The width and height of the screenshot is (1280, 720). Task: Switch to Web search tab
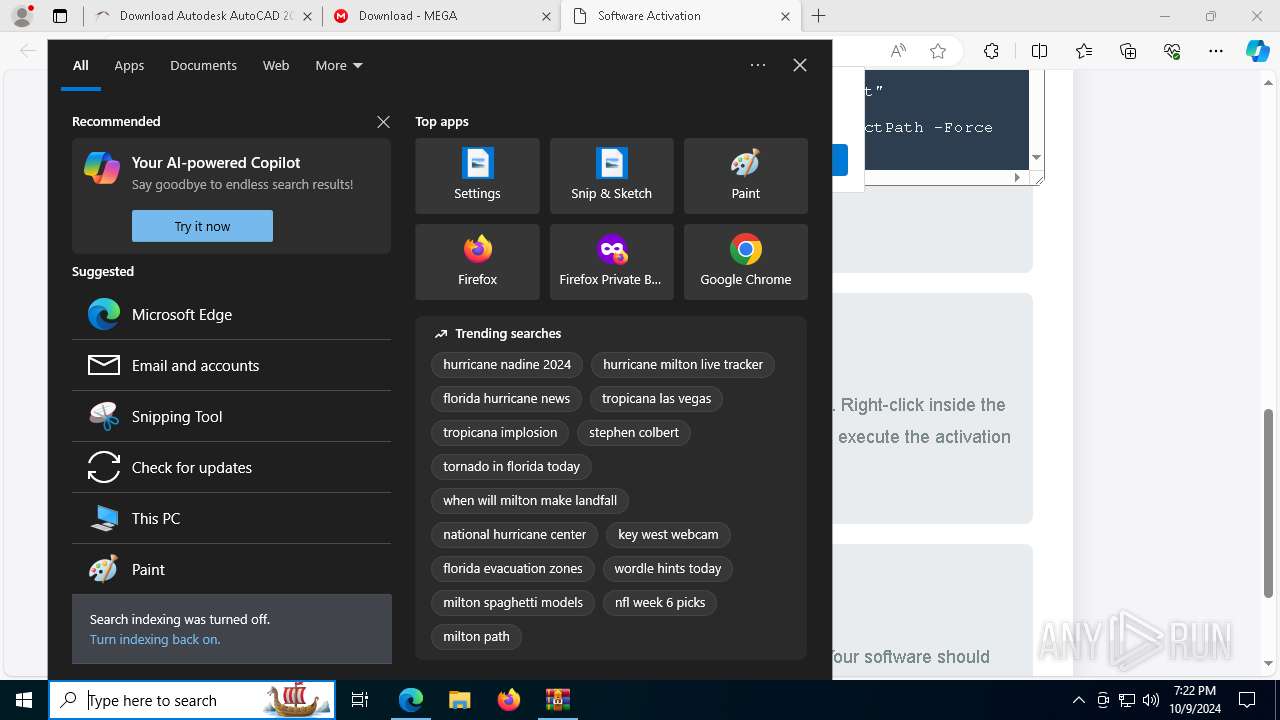tap(276, 65)
